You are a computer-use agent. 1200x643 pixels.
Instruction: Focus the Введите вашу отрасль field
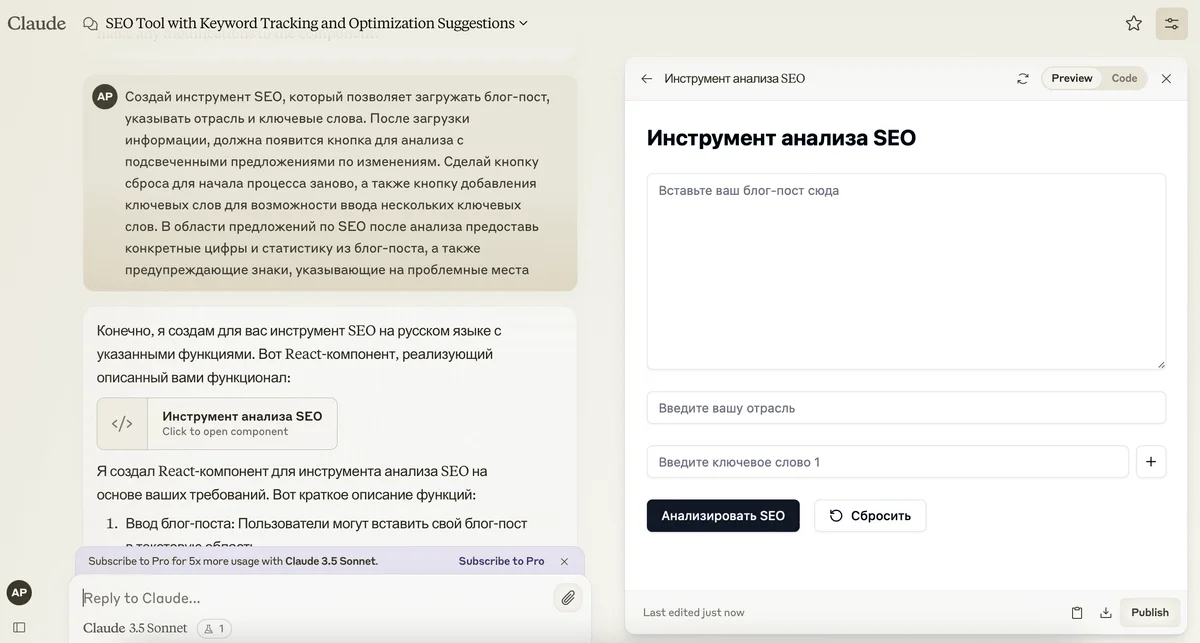coord(905,408)
